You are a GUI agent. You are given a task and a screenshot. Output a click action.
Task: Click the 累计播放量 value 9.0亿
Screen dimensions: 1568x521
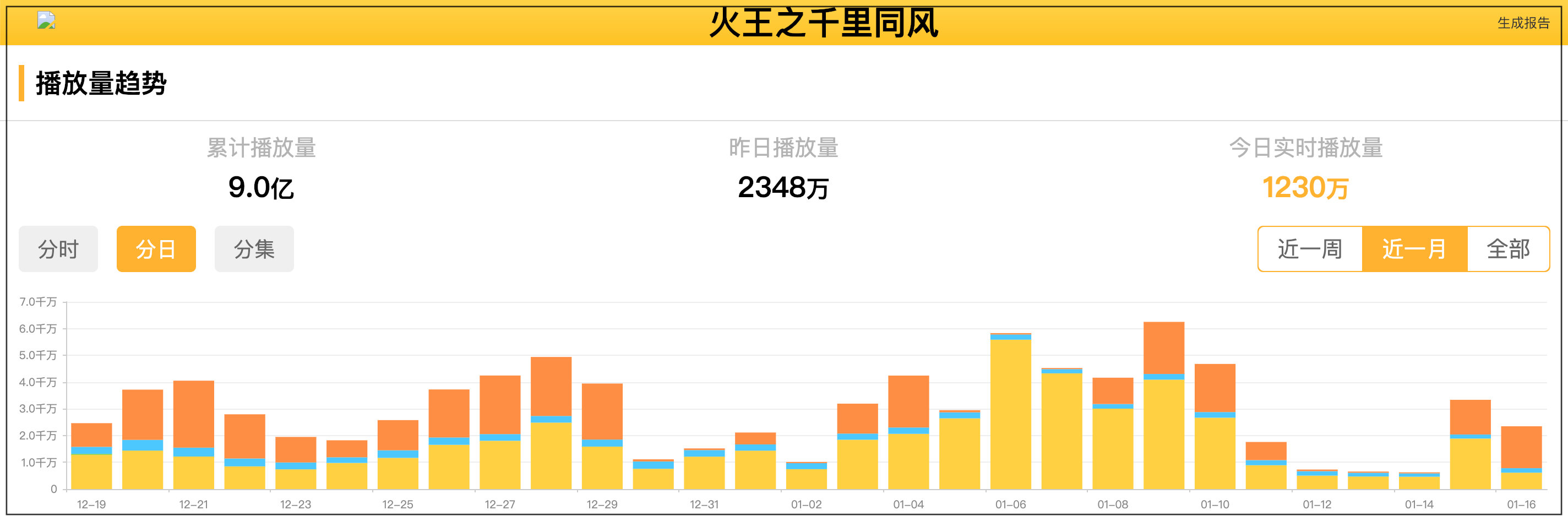tap(260, 187)
